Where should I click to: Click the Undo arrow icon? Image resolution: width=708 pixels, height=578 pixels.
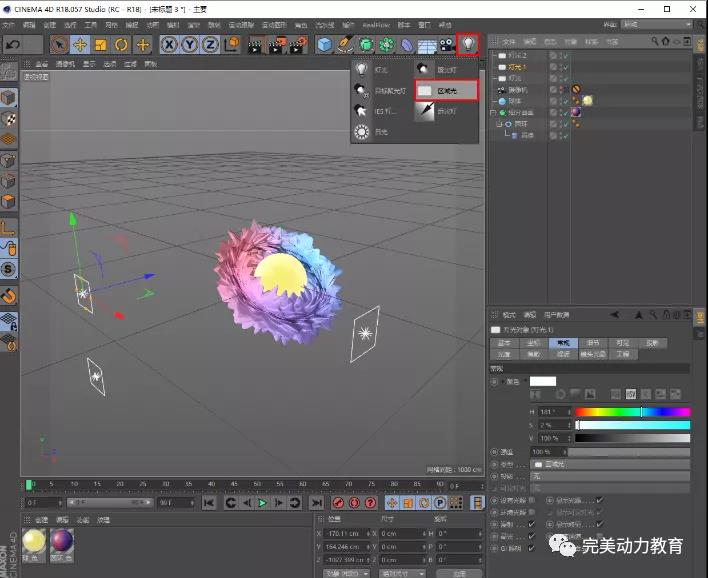[12, 44]
